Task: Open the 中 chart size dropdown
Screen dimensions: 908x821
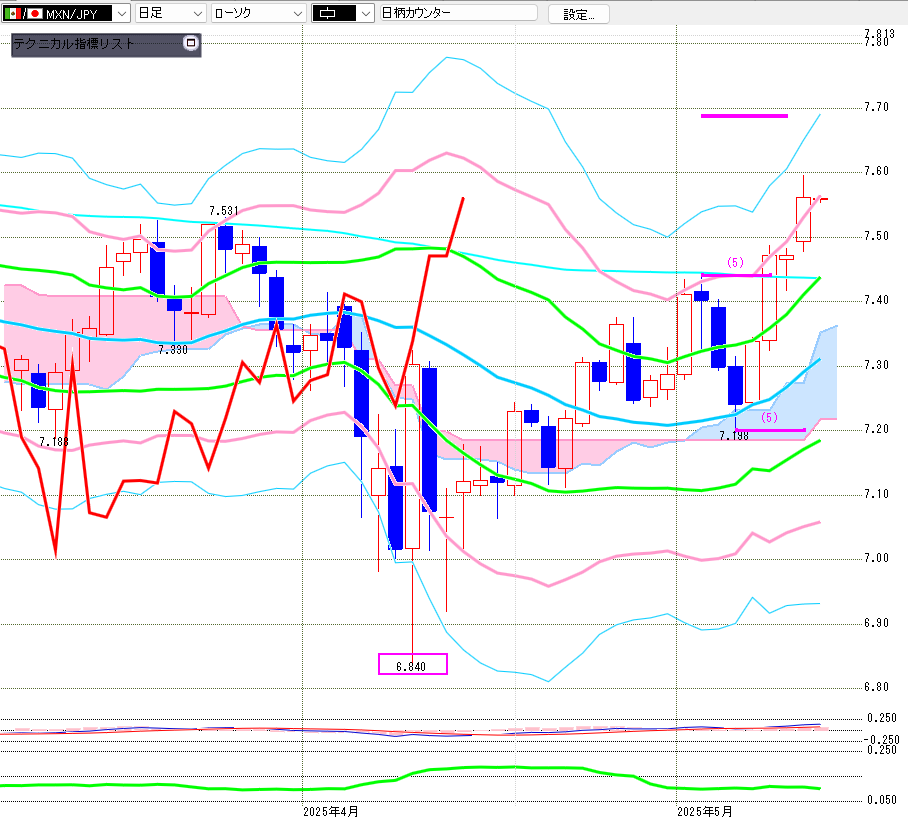Action: coord(343,13)
